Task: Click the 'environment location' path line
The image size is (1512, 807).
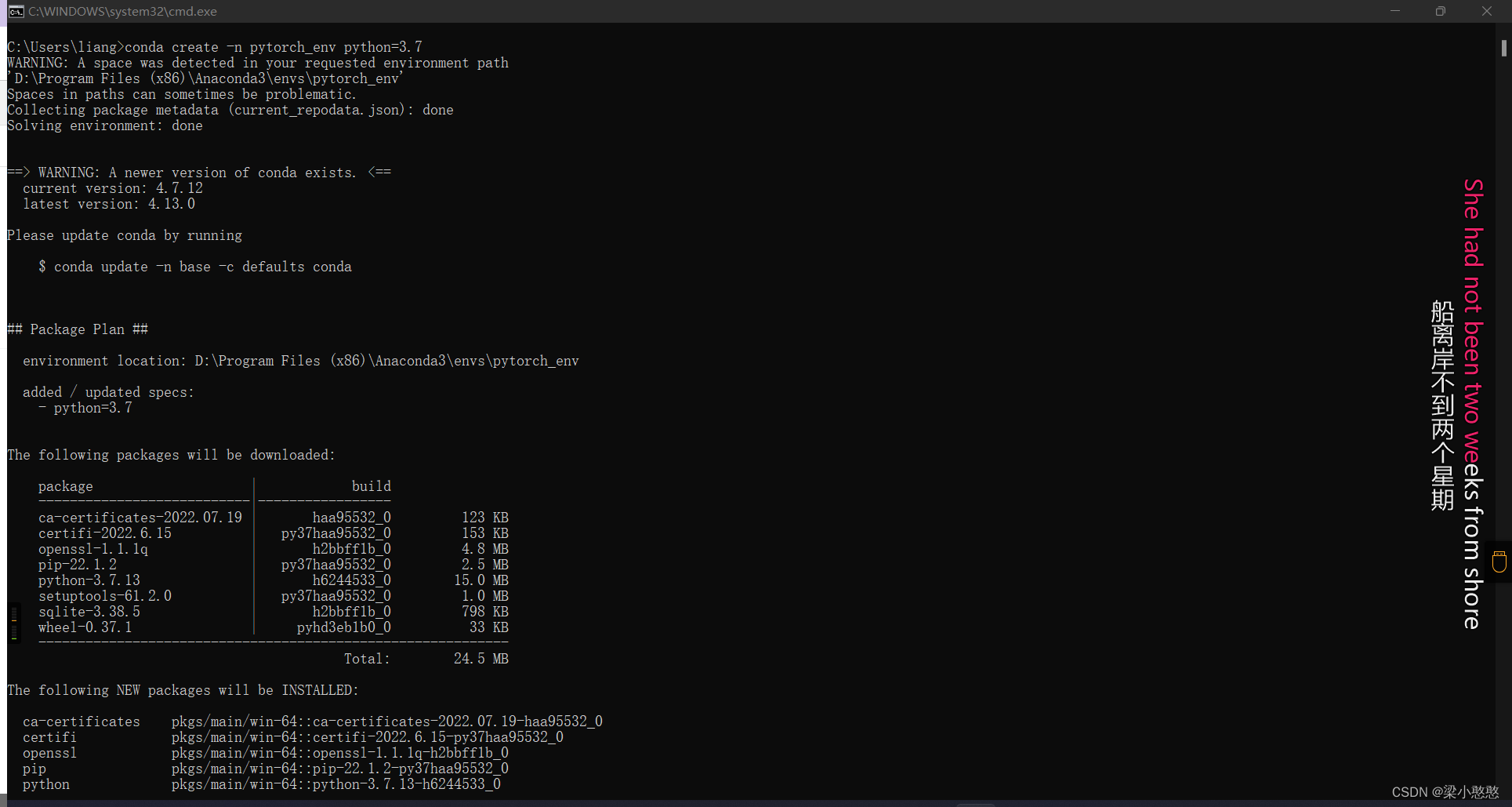Action: click(x=300, y=361)
